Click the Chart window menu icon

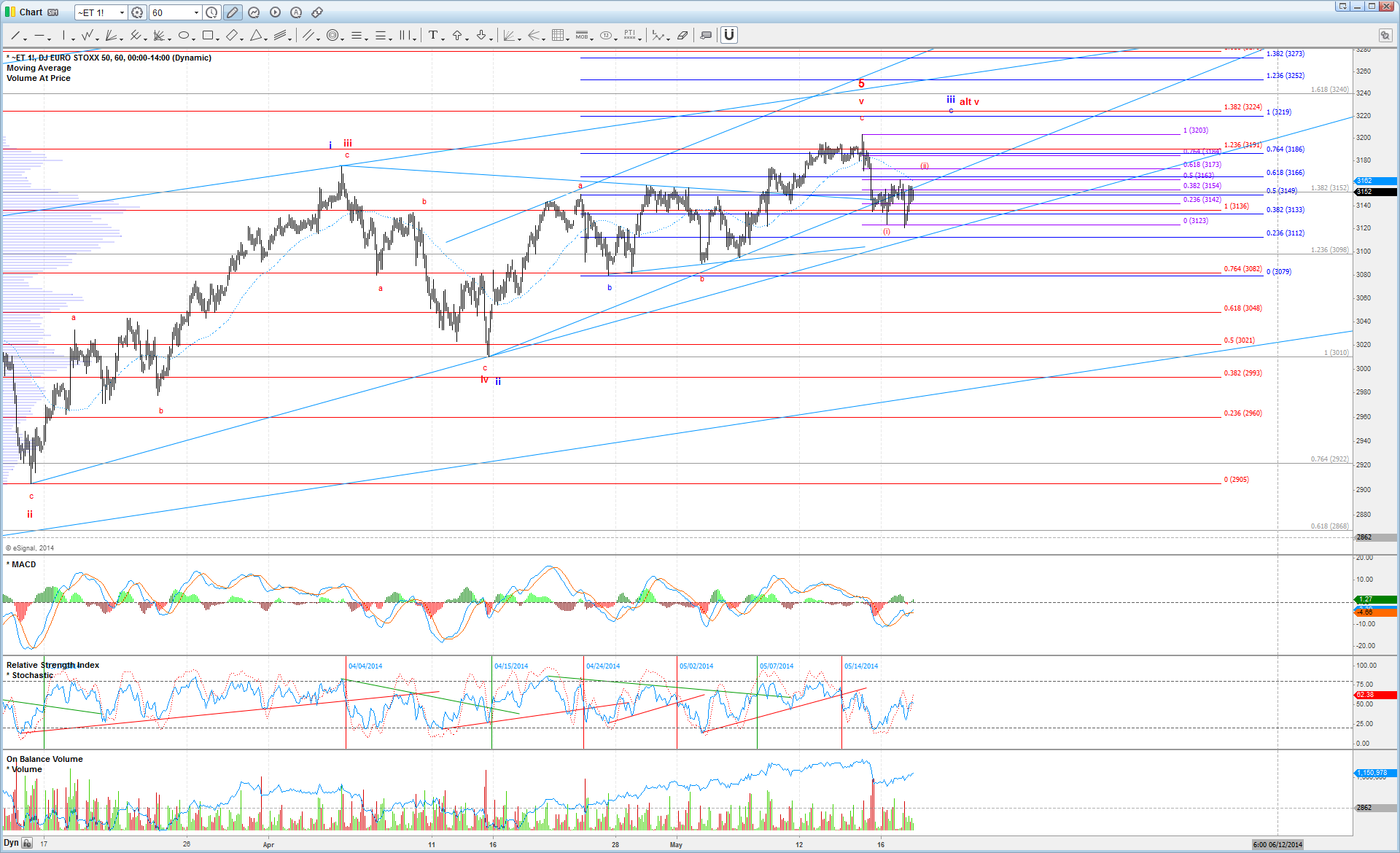10,12
